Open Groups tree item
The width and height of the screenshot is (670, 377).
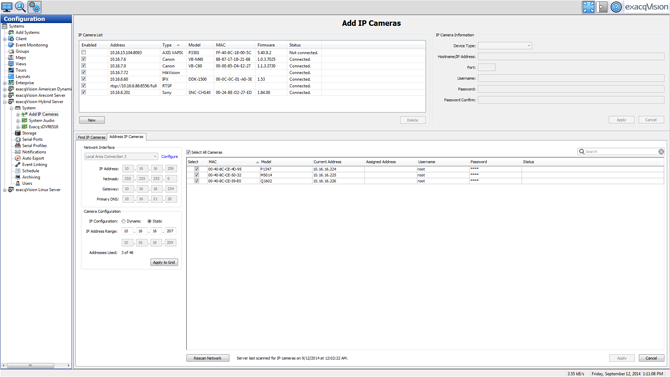pyautogui.click(x=22, y=51)
